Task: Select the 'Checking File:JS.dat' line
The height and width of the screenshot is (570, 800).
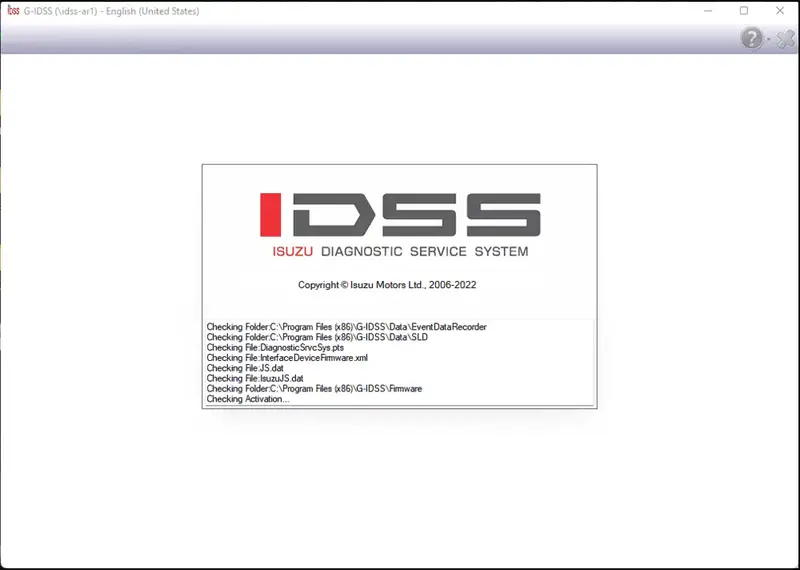Action: pos(245,368)
